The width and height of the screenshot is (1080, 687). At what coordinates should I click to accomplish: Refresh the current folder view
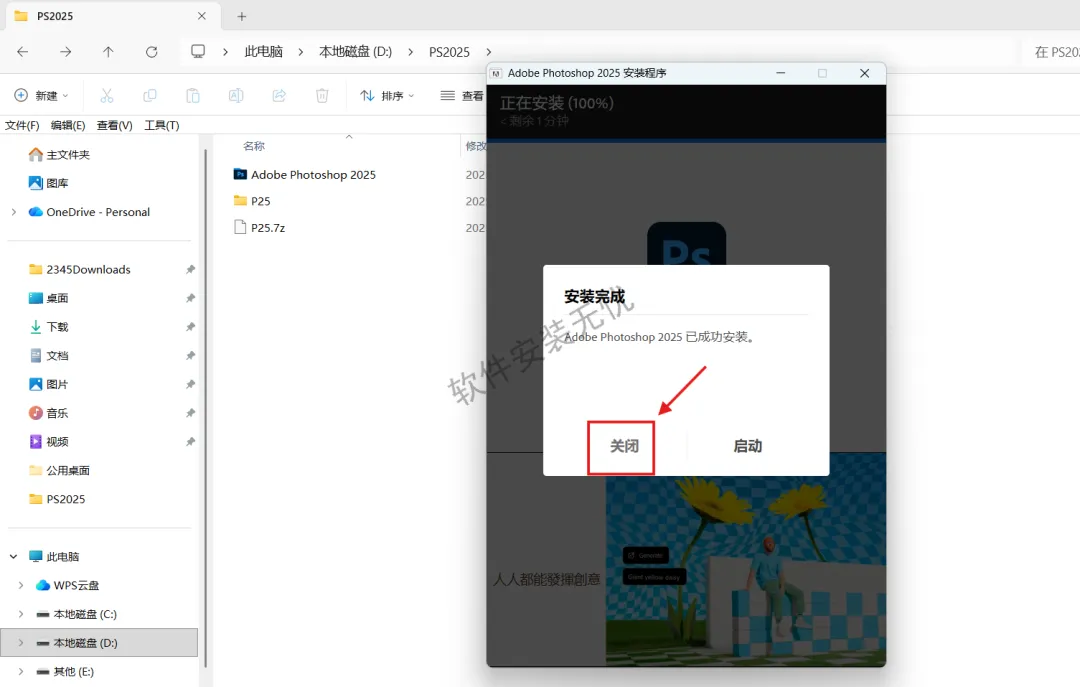tap(152, 52)
